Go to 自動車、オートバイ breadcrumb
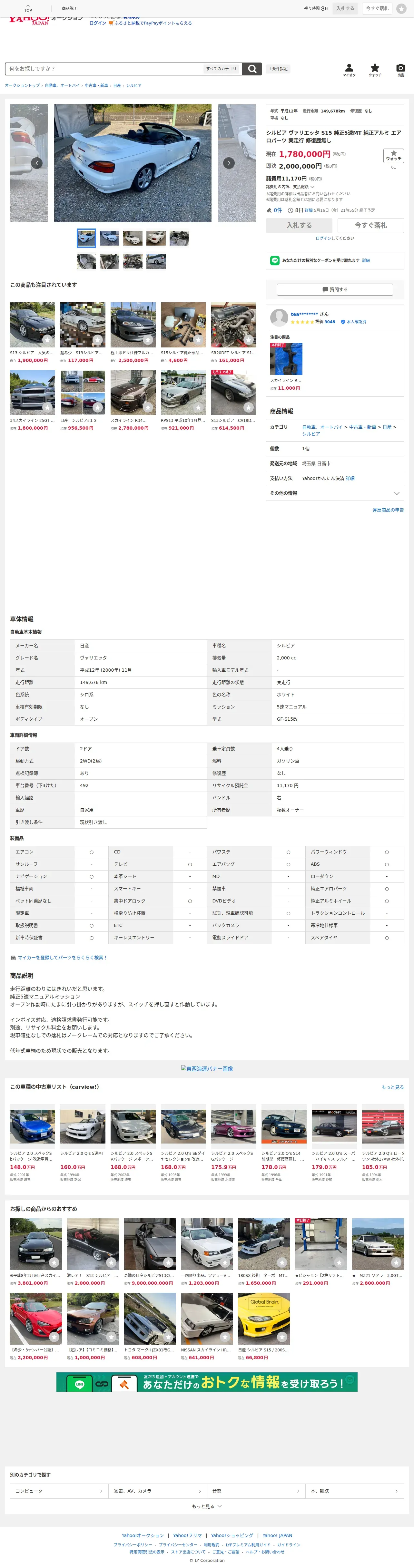The width and height of the screenshot is (414, 1568). [x=62, y=86]
